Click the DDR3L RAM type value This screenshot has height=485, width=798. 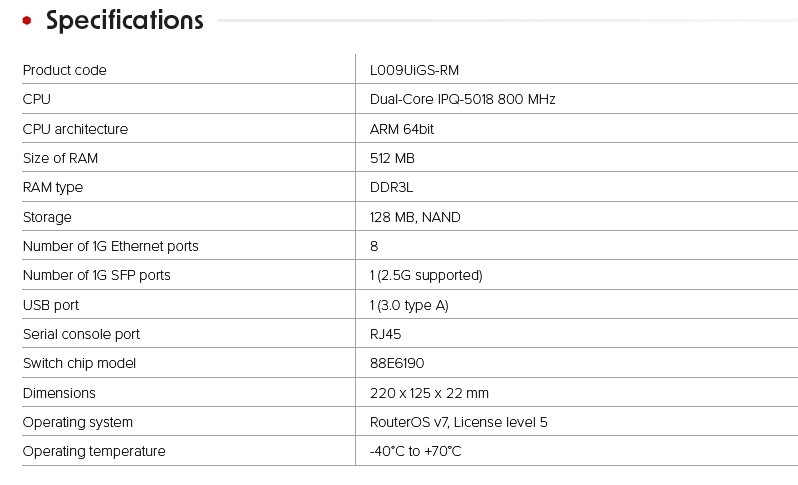392,187
